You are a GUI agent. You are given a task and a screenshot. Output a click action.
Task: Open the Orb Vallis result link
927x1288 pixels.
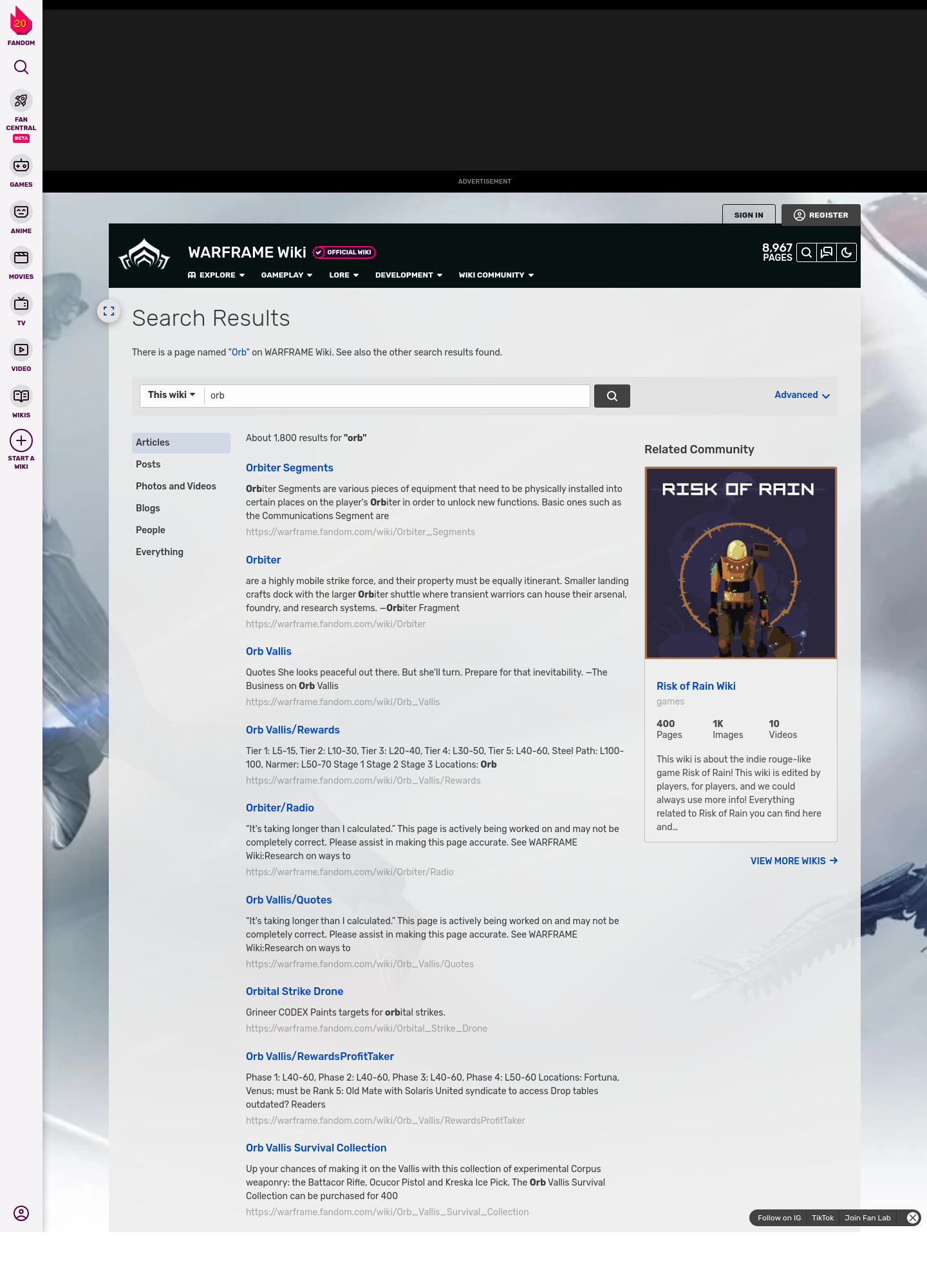click(268, 651)
